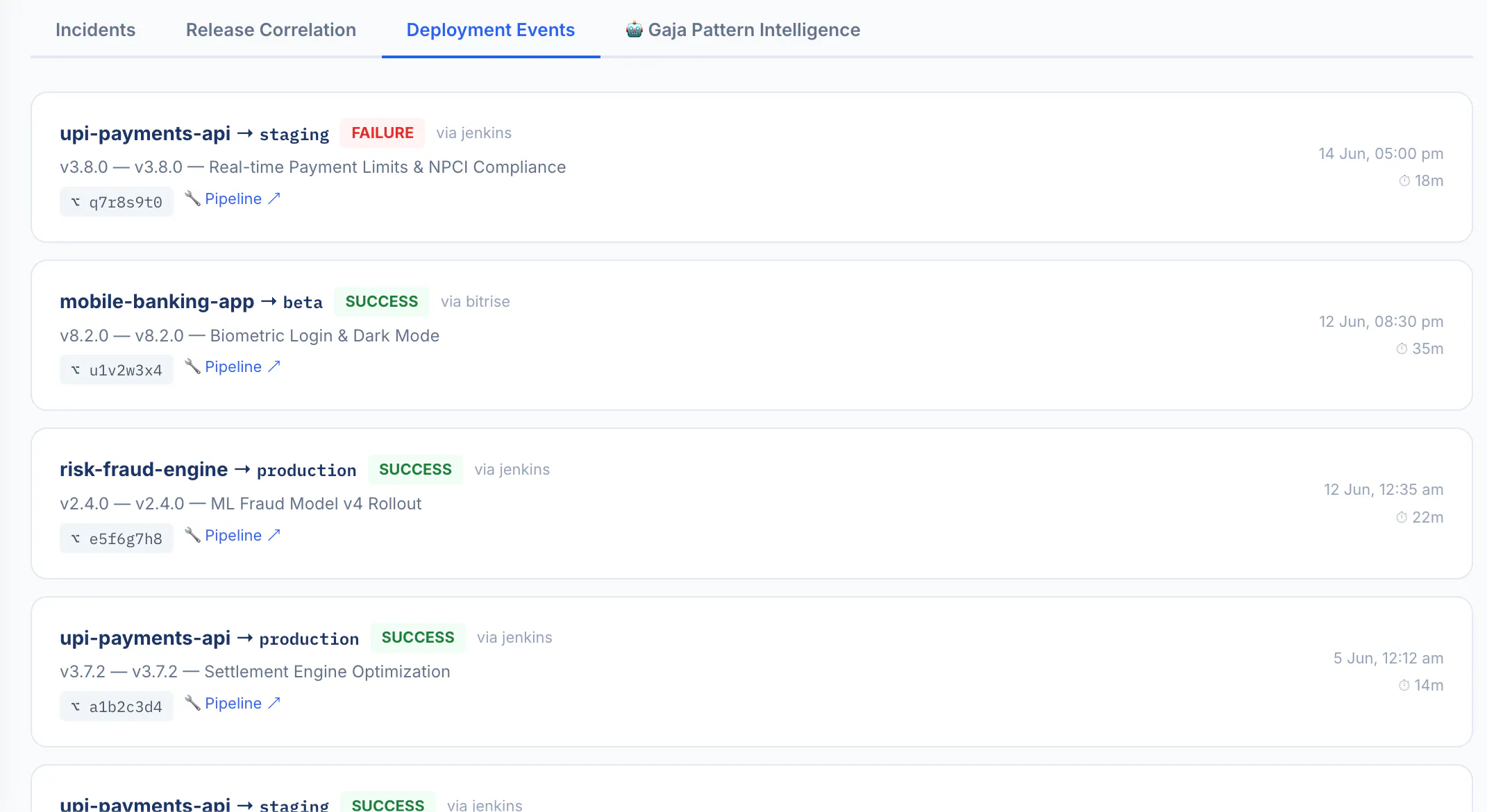Select the Deployment Events tab

click(x=491, y=30)
